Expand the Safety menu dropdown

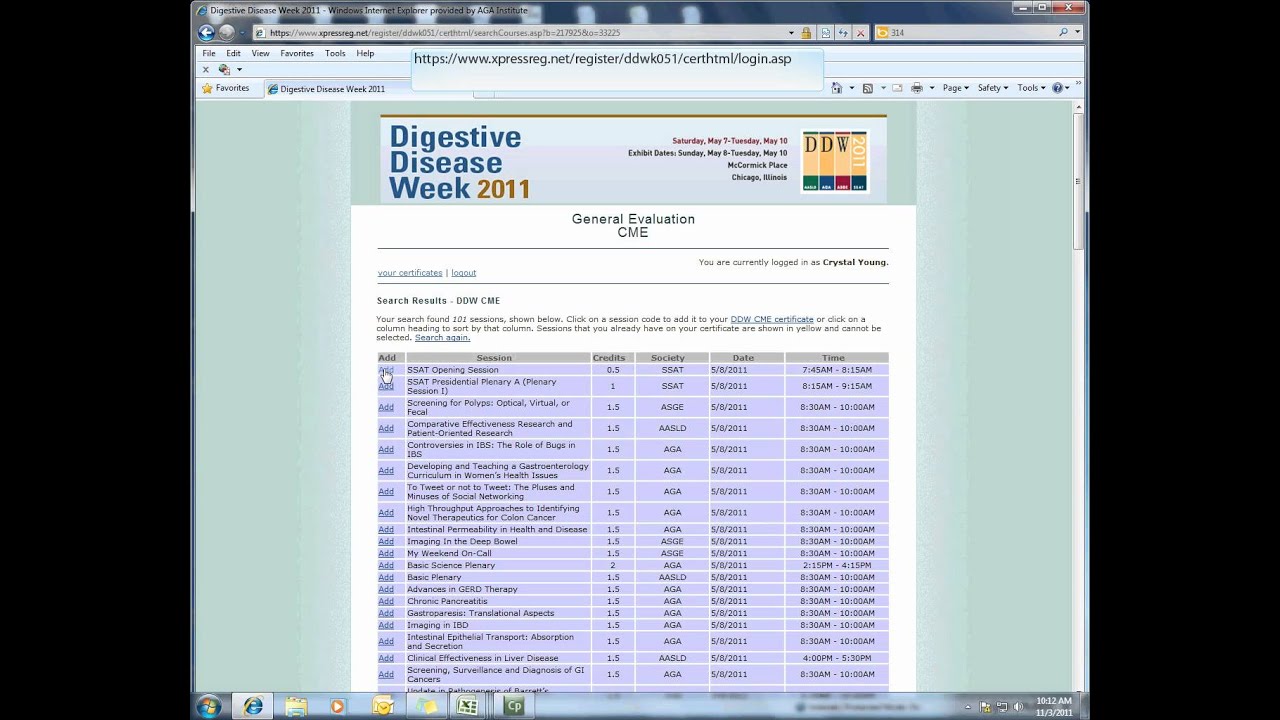click(x=993, y=88)
